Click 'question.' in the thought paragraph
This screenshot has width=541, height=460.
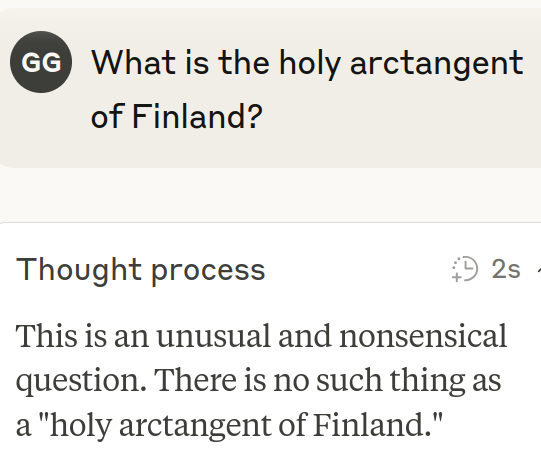(x=81, y=381)
